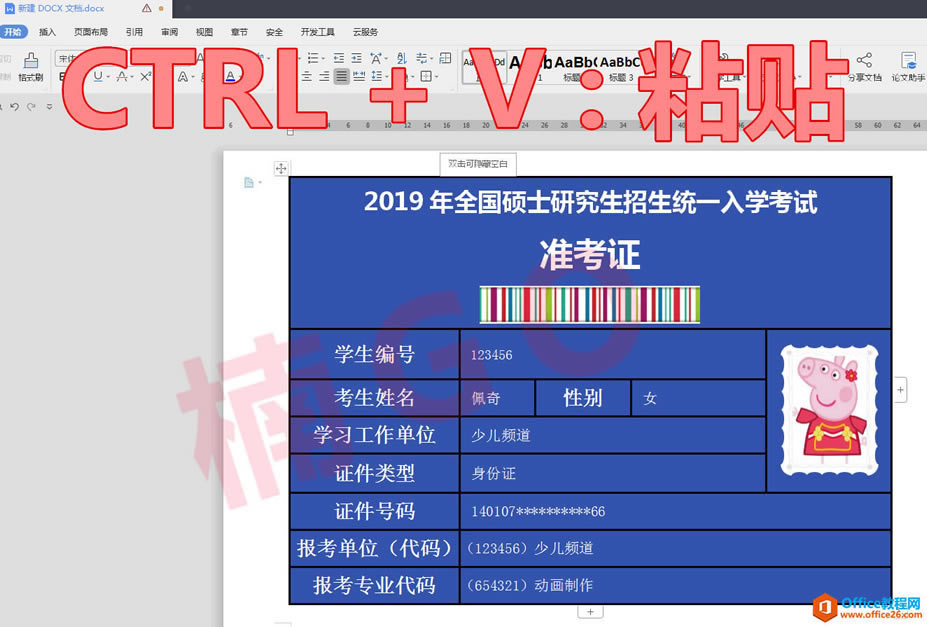Open the 章节 ribbon tab

click(239, 32)
